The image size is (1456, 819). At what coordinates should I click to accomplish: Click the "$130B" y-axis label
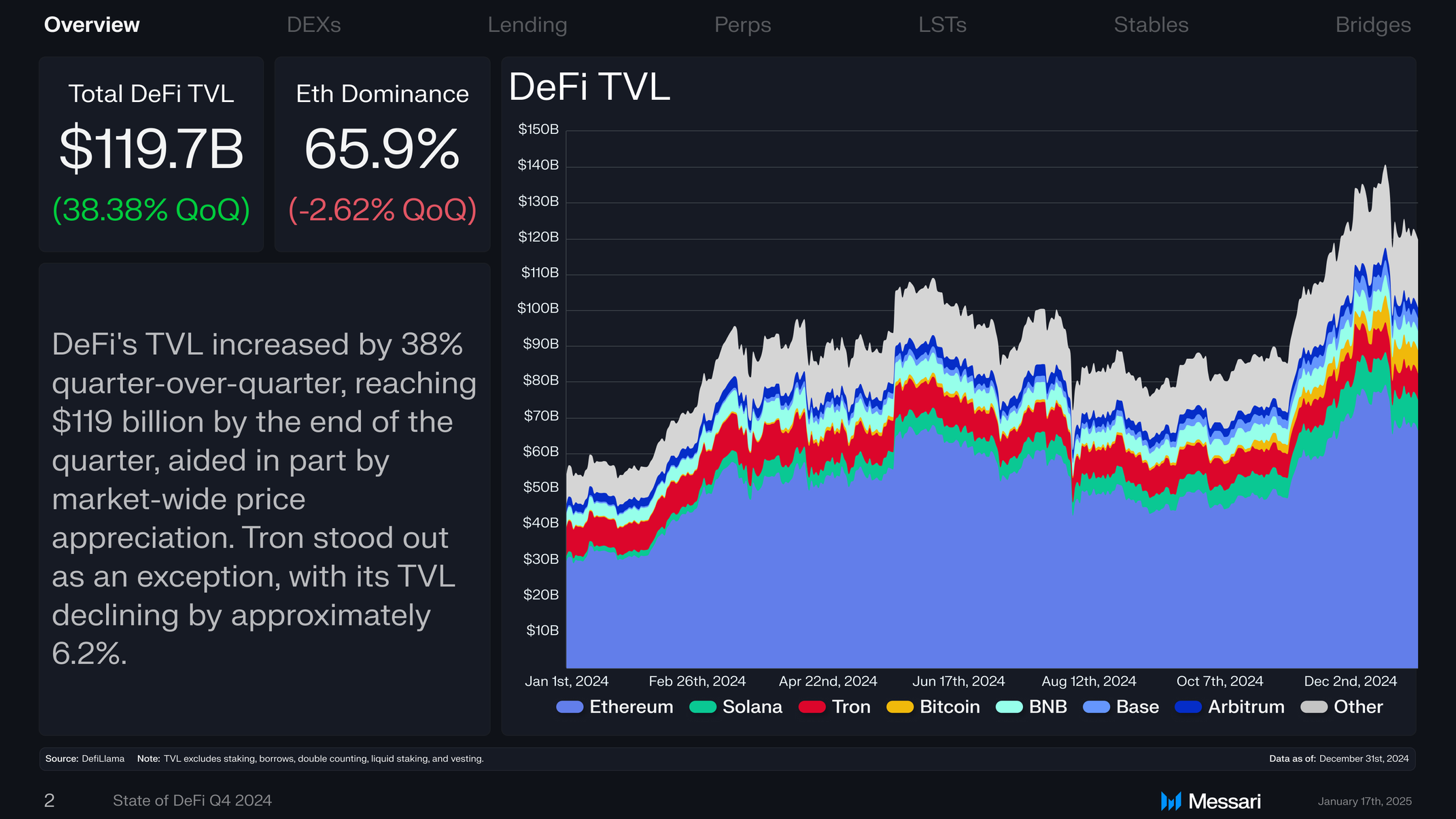(x=538, y=201)
